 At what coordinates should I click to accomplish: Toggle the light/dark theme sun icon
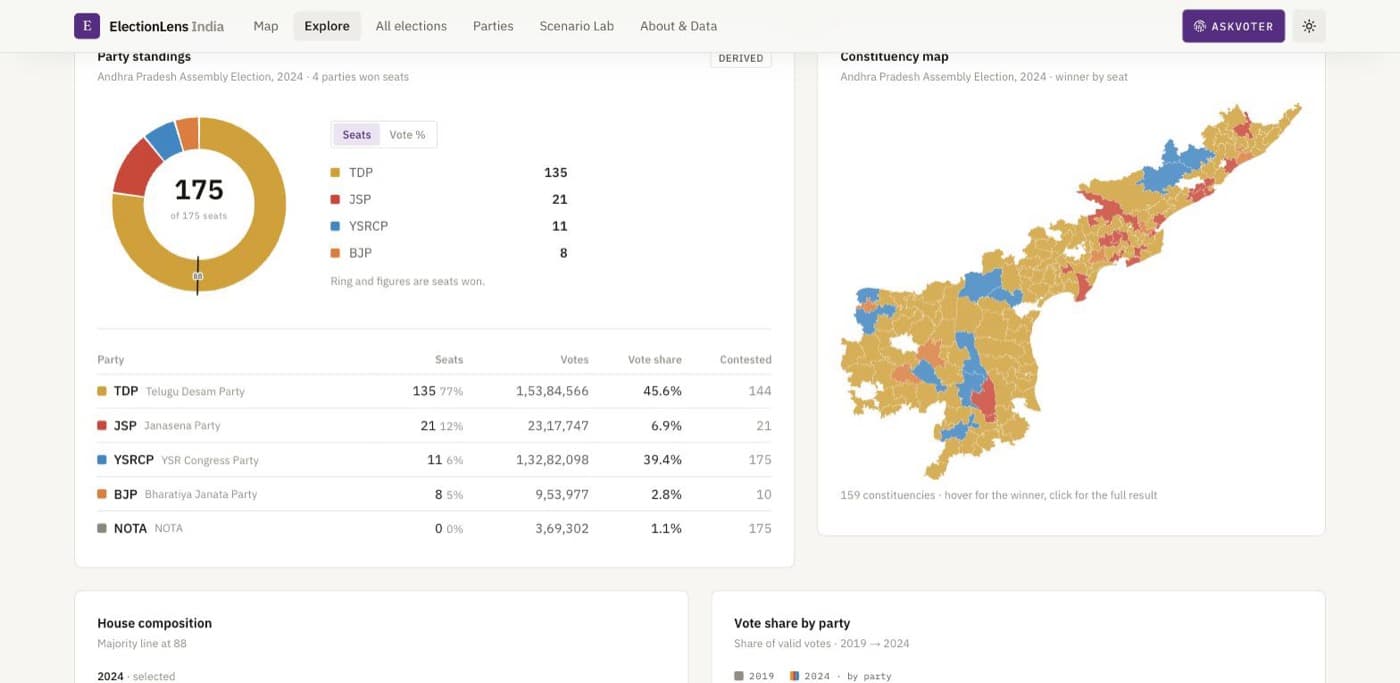[x=1309, y=26]
